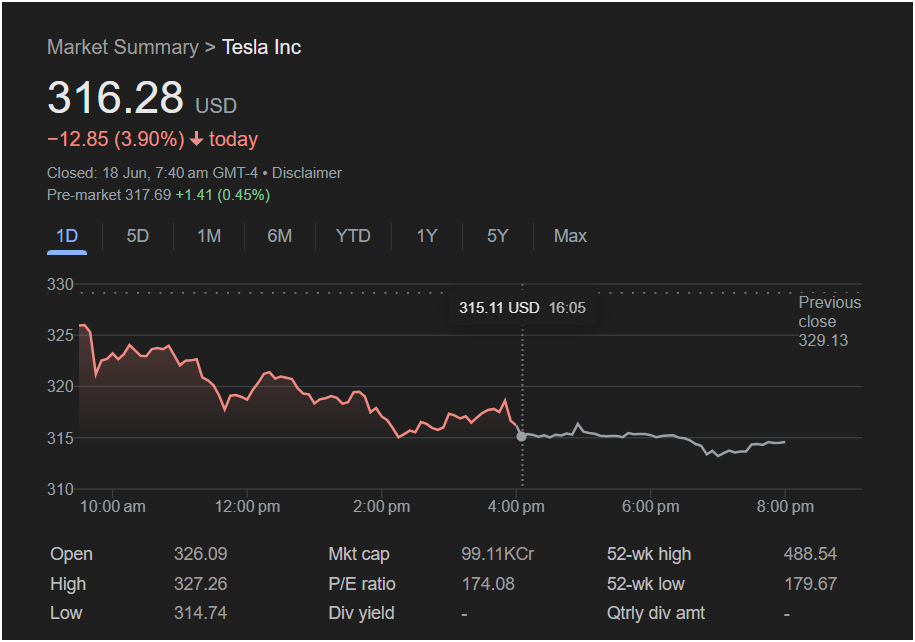The height and width of the screenshot is (642, 915).
Task: Click the 52-wk high label
Action: pos(649,554)
